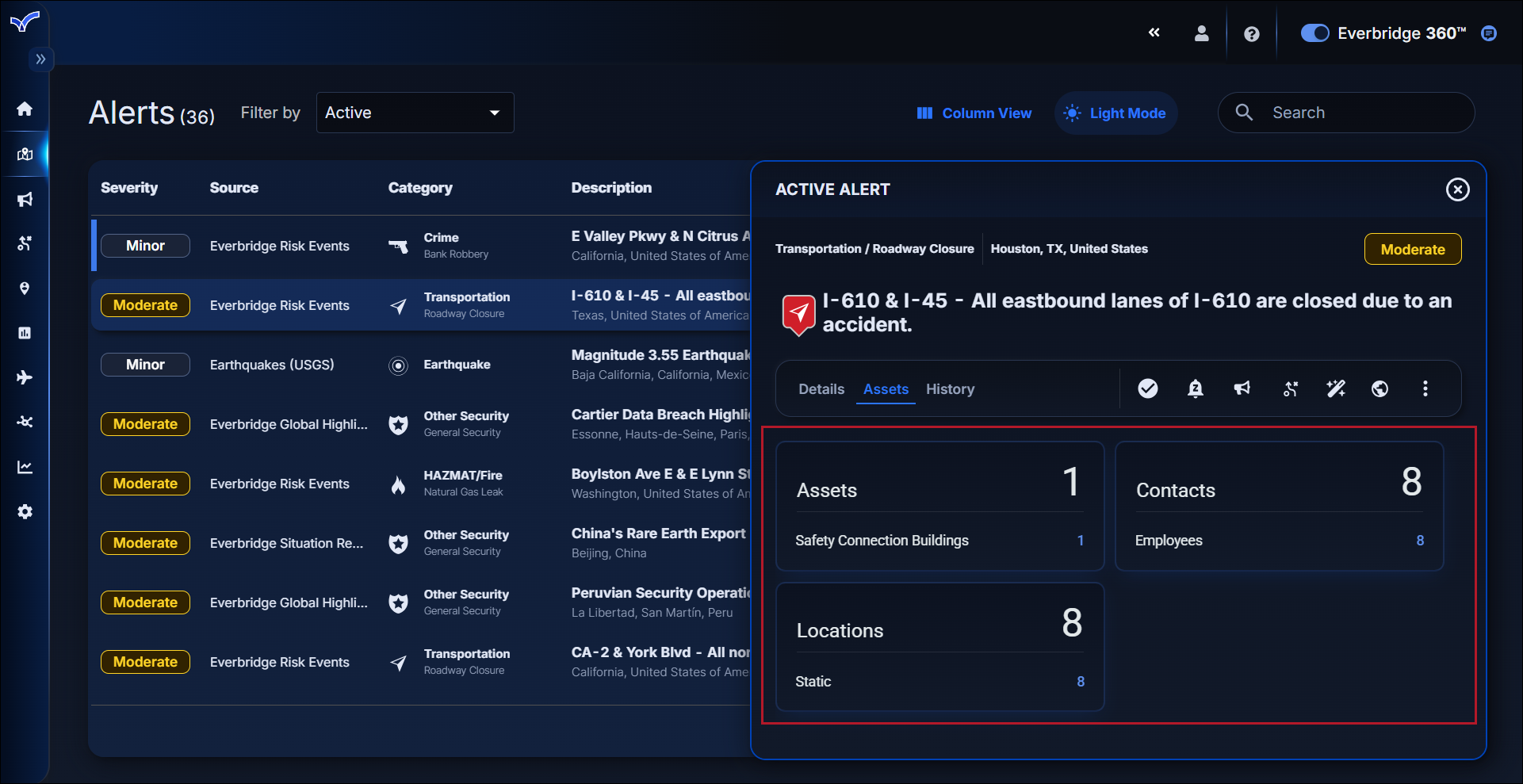Image resolution: width=1523 pixels, height=784 pixels.
Task: Open the Home icon in sidebar
Action: click(x=25, y=109)
